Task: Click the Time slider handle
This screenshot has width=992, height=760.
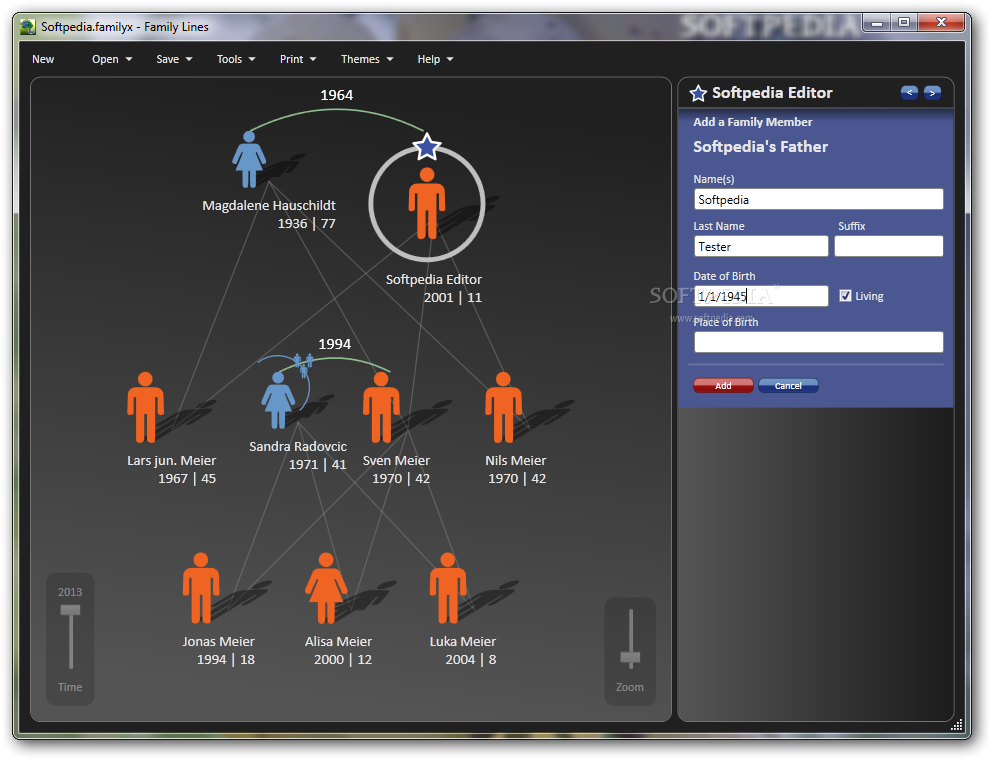Action: point(70,610)
